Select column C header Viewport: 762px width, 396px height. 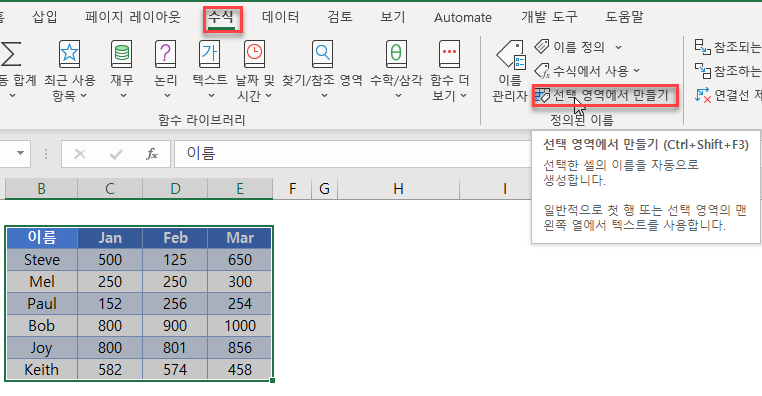(110, 189)
